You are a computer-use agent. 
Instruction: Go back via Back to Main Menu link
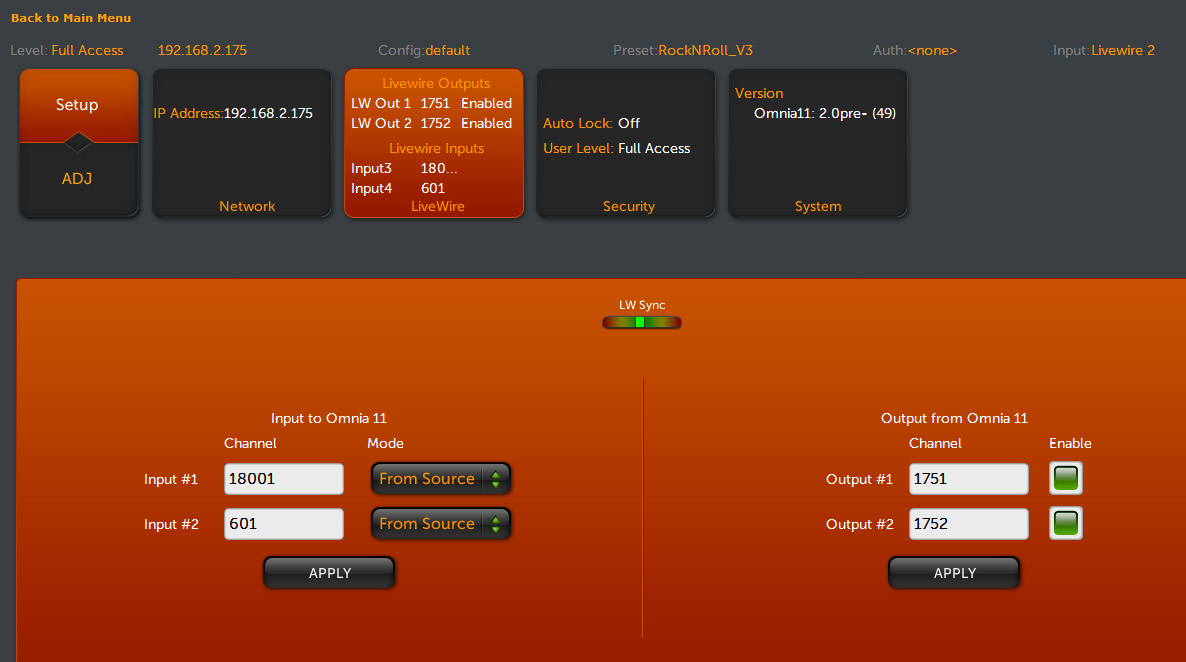[x=71, y=18]
